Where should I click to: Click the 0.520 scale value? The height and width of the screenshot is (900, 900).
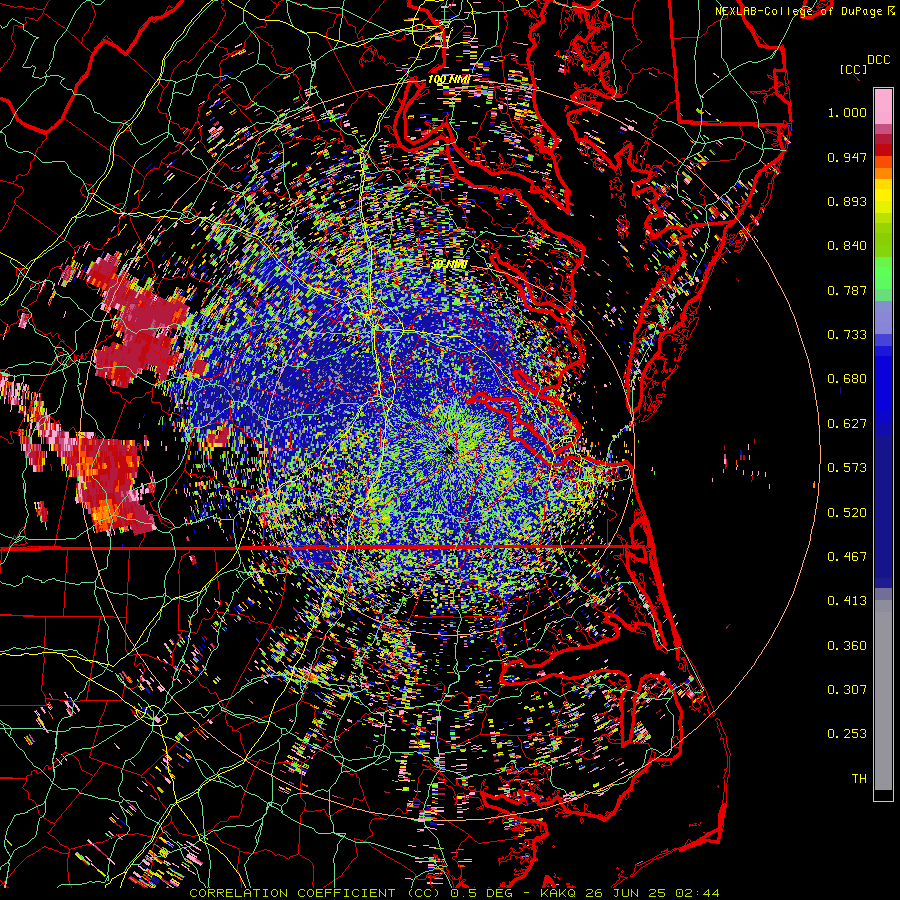[847, 513]
